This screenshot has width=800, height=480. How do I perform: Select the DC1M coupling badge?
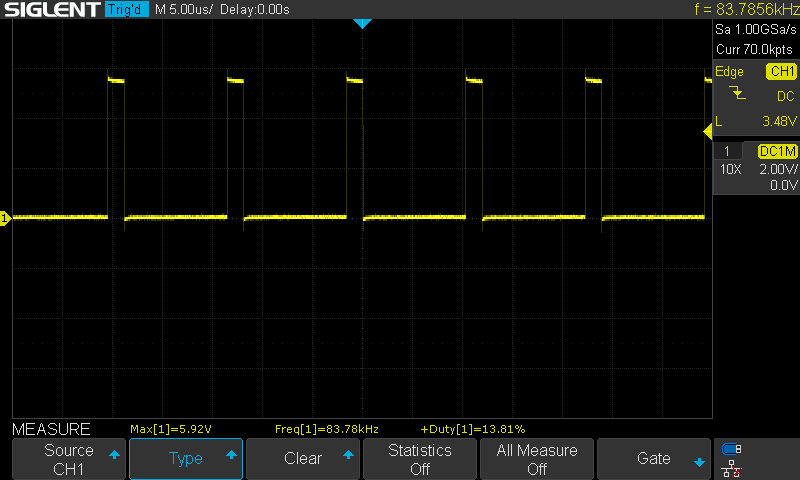point(777,151)
